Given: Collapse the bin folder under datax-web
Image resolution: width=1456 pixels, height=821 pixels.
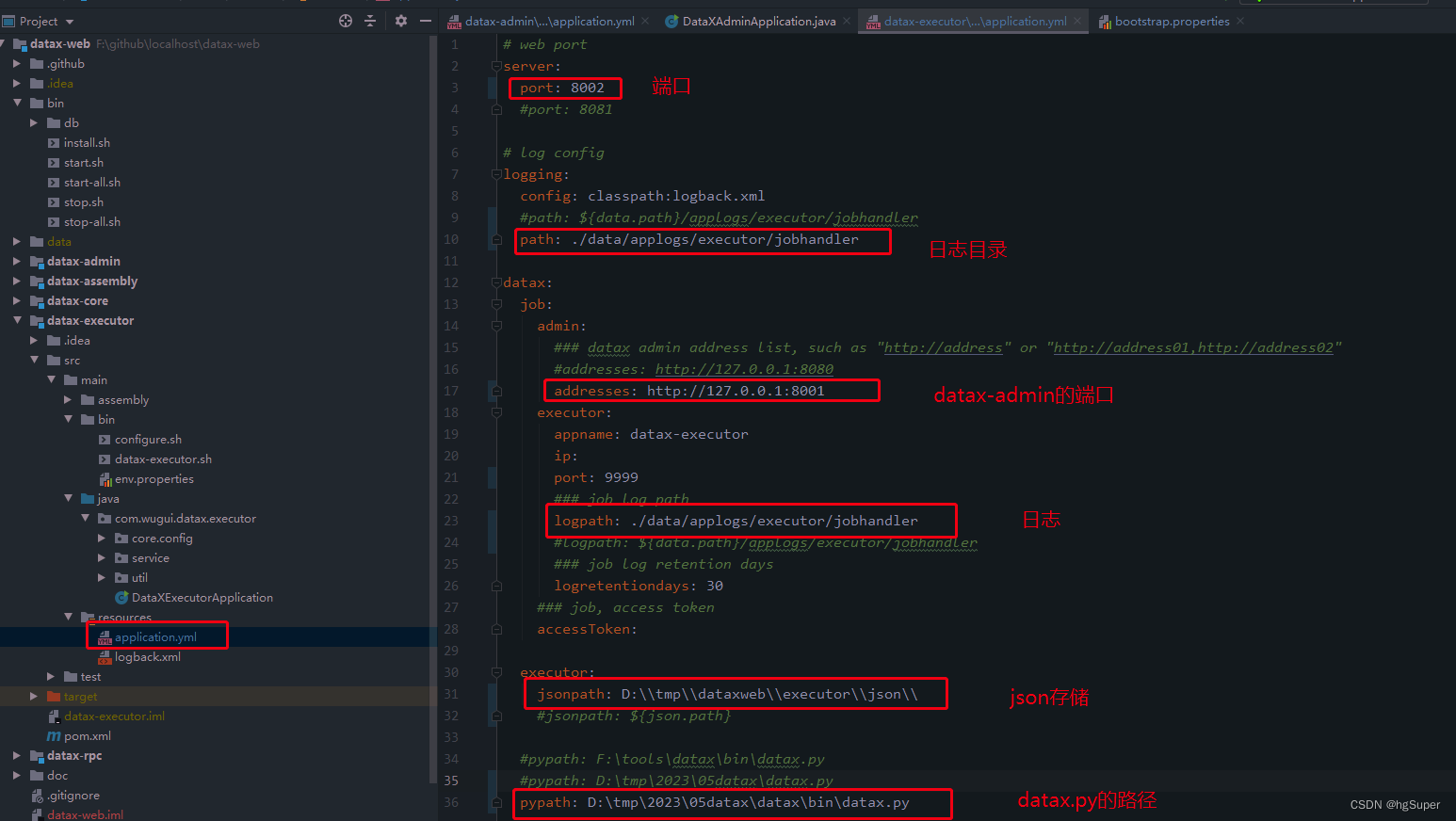Looking at the screenshot, I should 17,104.
